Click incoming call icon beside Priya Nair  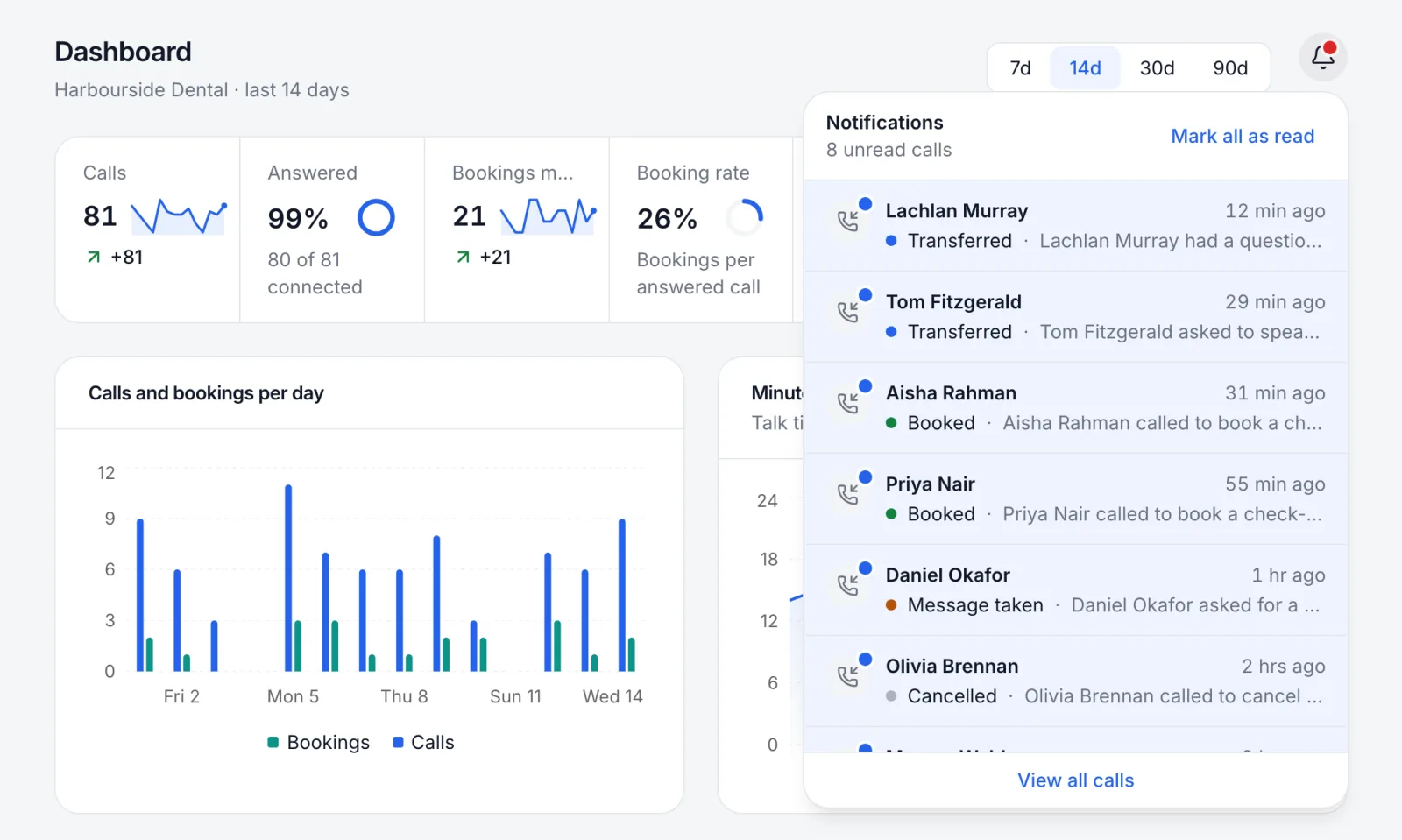(847, 495)
